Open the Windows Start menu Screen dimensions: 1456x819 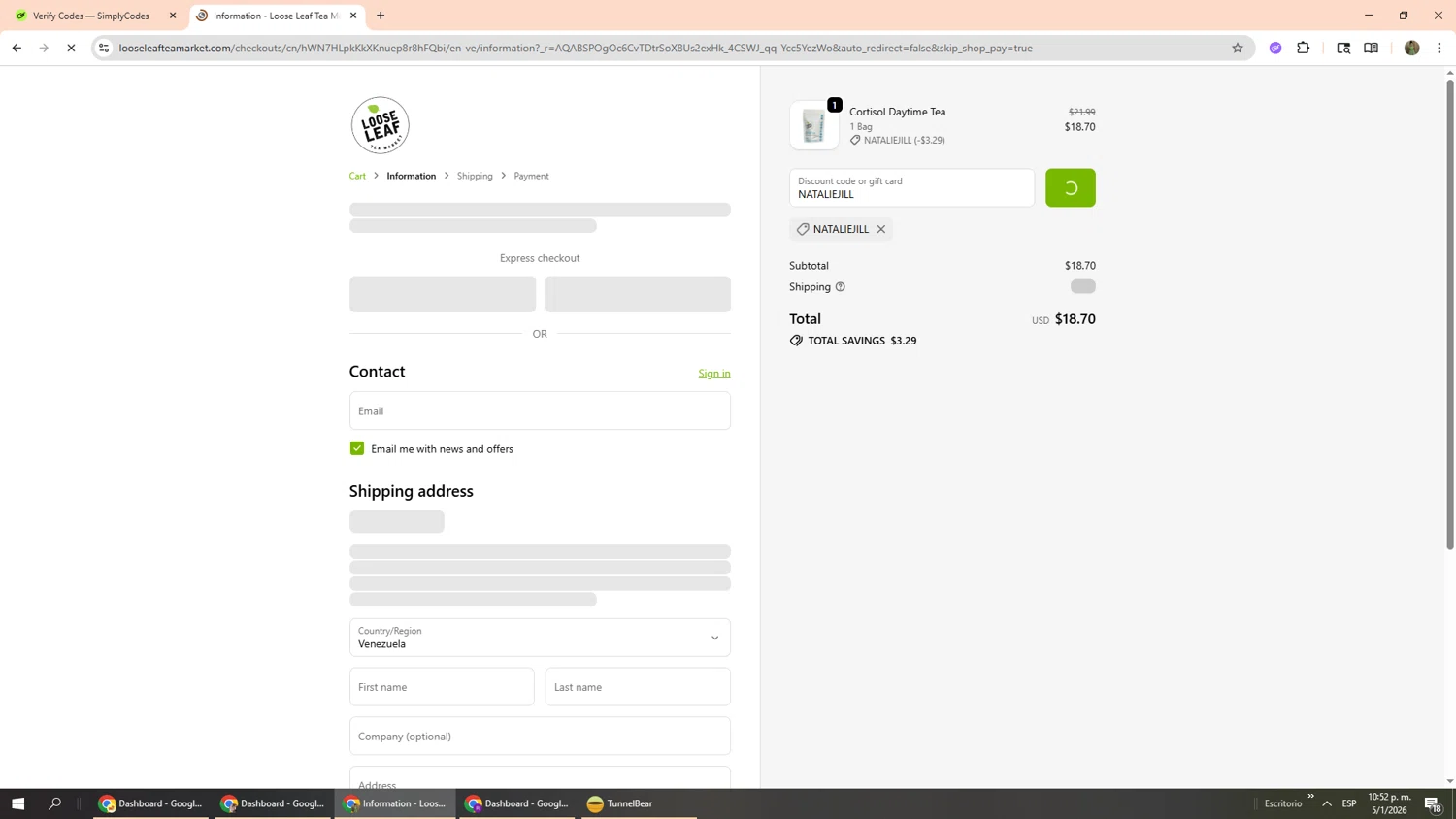click(17, 803)
